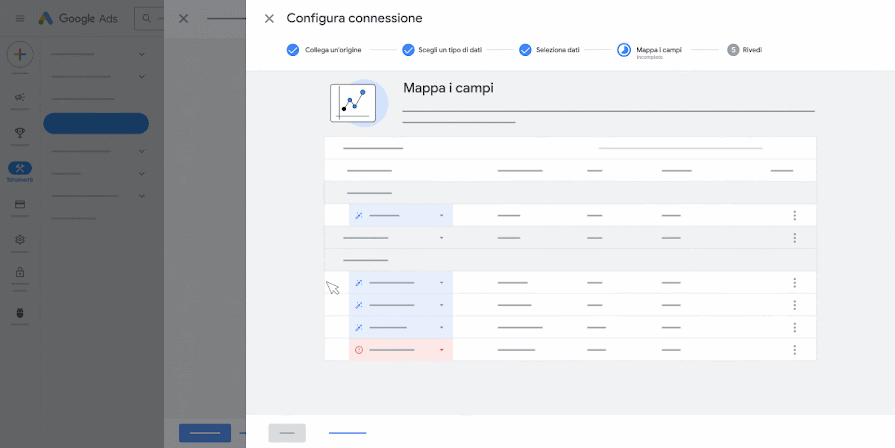
Task: Go to the Collega un'origine step
Action: [324, 50]
